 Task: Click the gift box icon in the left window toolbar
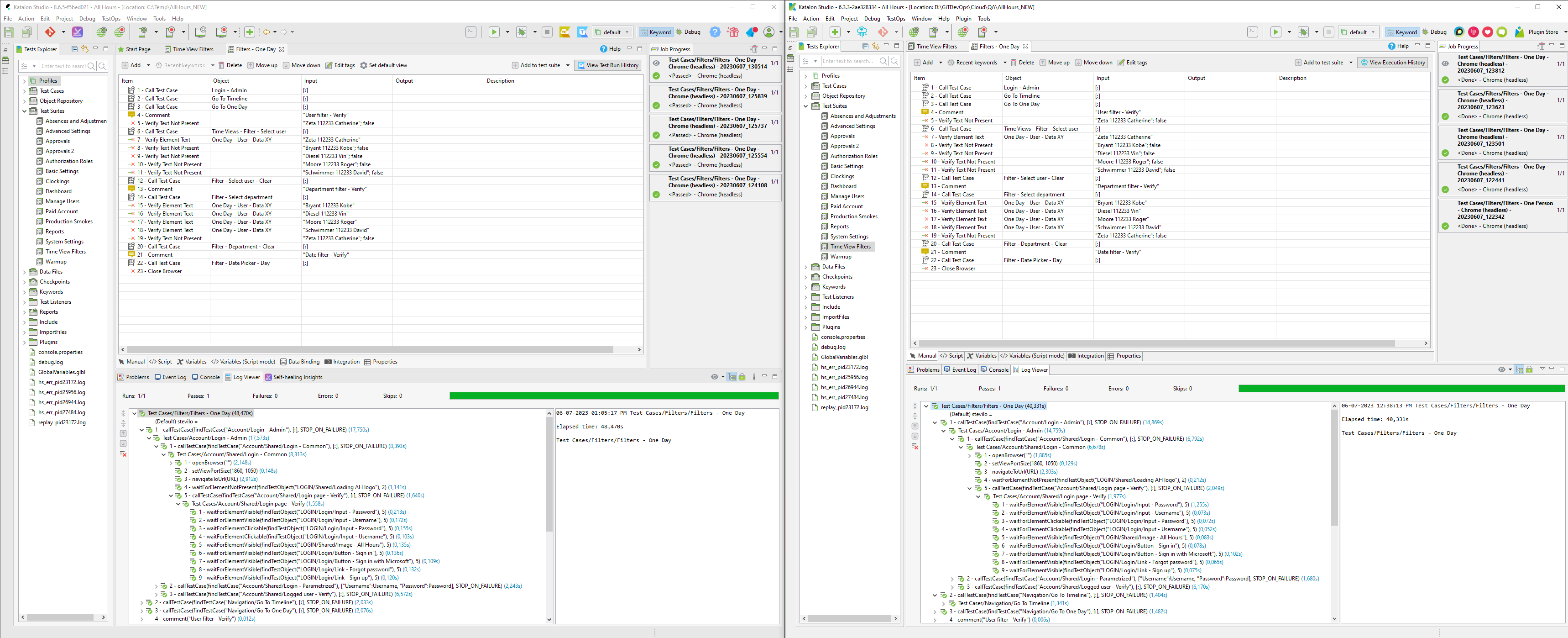pyautogui.click(x=733, y=32)
